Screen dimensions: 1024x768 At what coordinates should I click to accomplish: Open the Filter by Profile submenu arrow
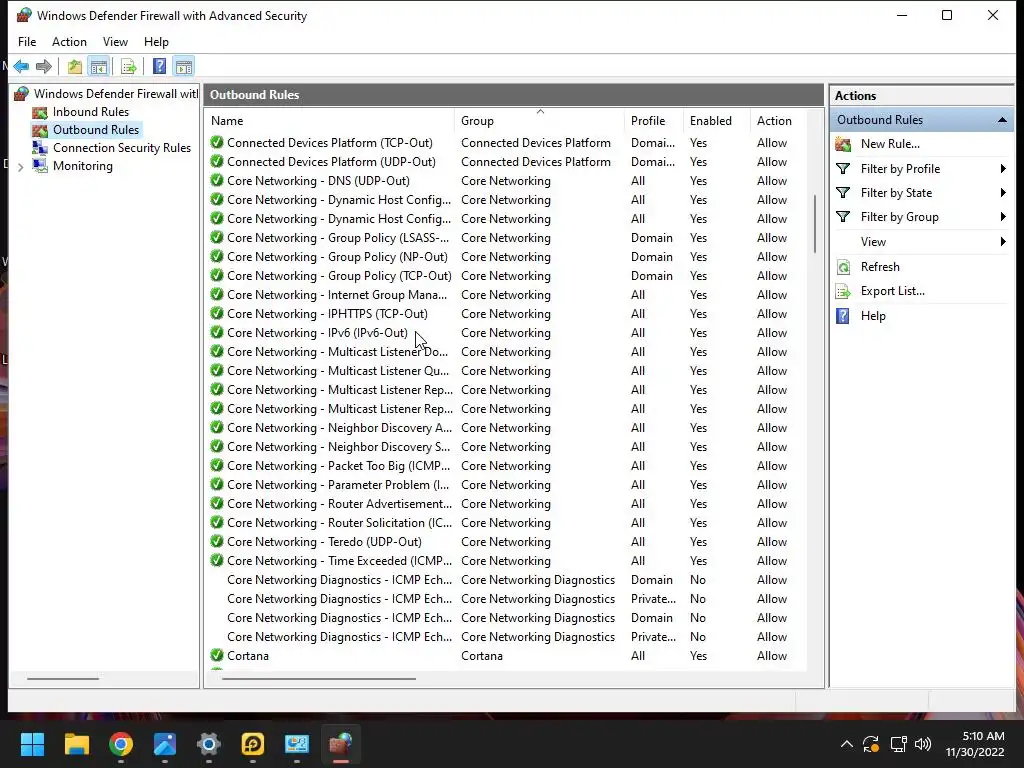(x=1003, y=168)
